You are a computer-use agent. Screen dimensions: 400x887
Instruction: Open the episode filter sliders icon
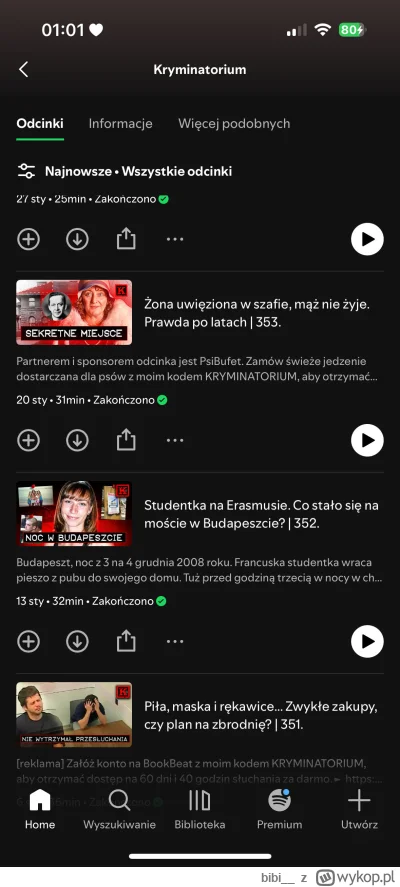pyautogui.click(x=26, y=171)
